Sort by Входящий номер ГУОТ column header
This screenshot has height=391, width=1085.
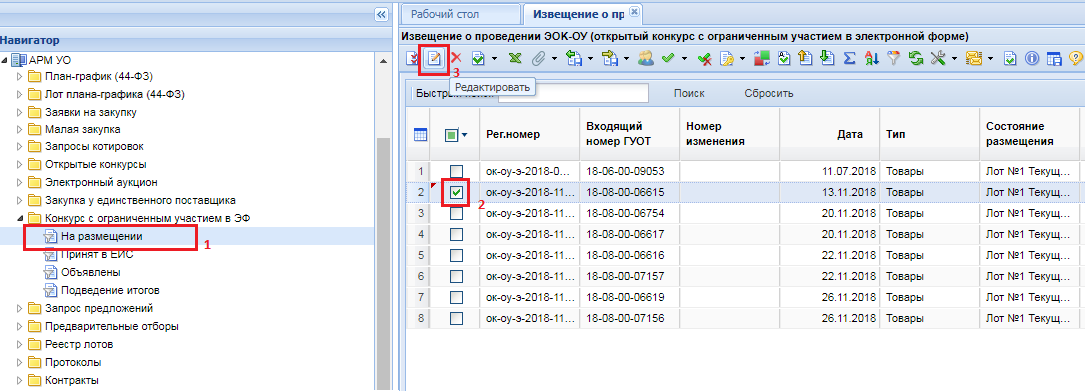[629, 135]
